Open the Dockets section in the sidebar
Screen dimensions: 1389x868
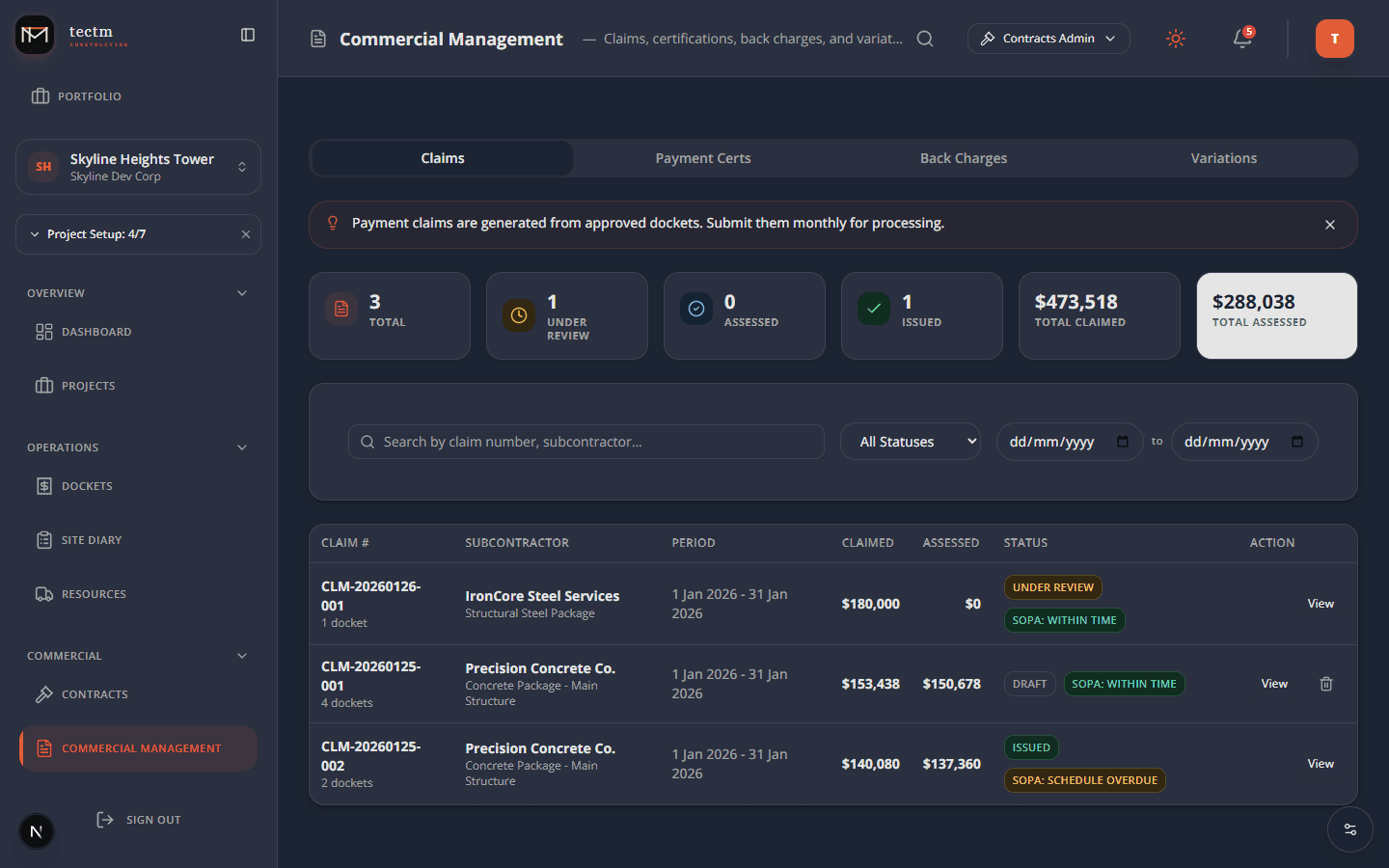85,485
